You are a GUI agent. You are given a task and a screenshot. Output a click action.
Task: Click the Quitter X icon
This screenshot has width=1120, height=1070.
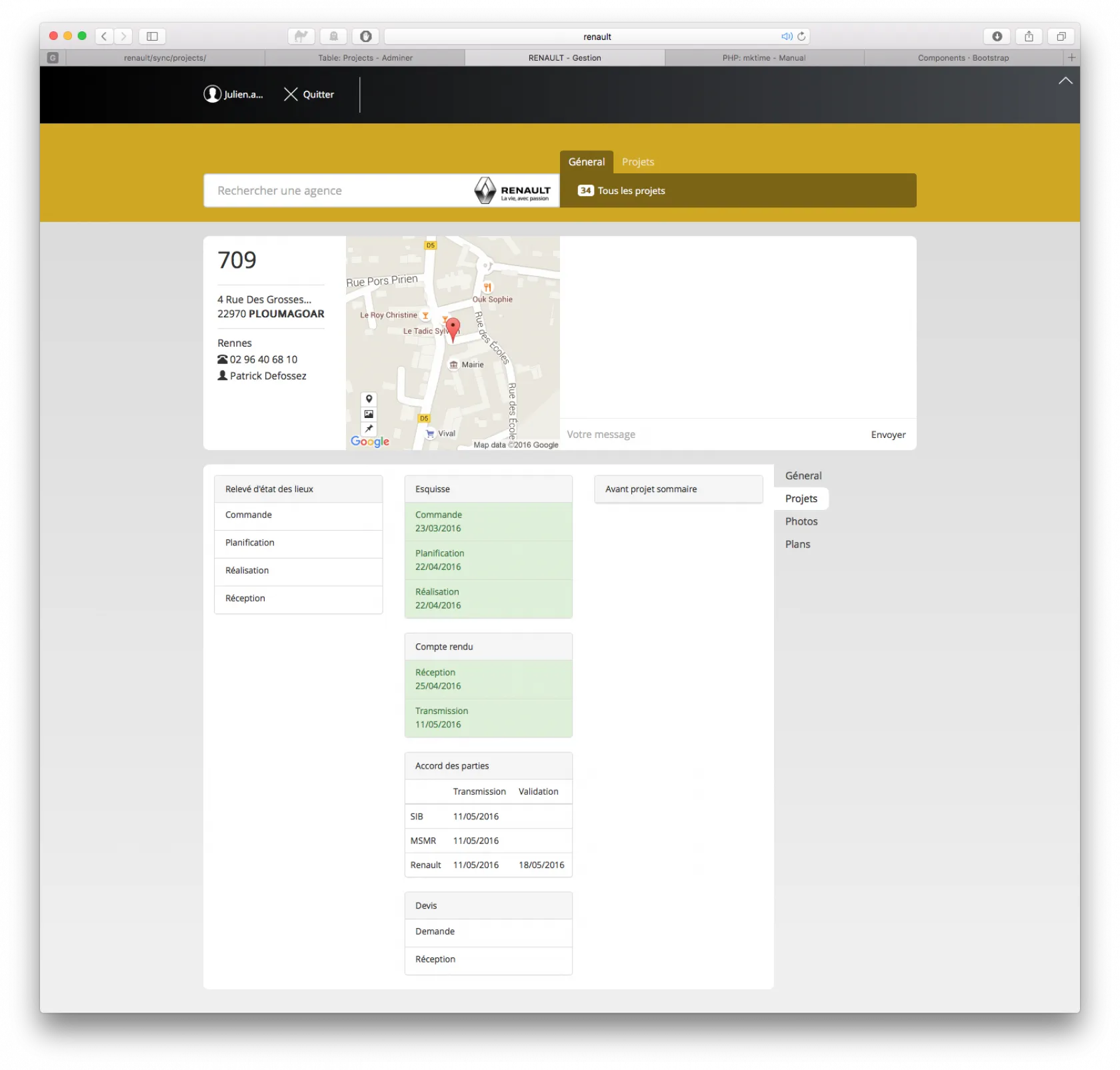[291, 95]
